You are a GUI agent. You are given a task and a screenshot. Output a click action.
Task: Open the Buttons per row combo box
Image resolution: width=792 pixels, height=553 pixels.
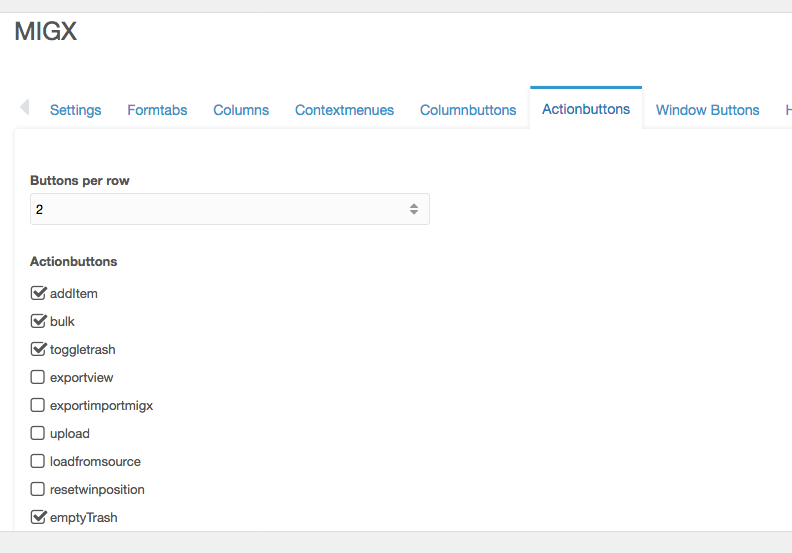[230, 209]
